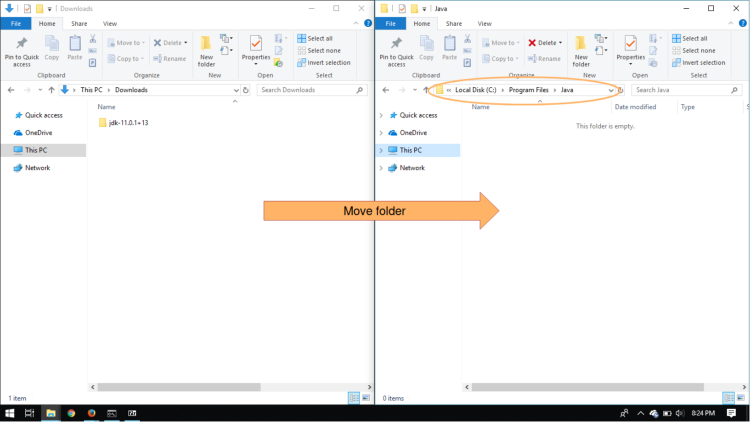Click the Up arrow beside Downloads address bar
This screenshot has height=422, width=750.
[51, 90]
